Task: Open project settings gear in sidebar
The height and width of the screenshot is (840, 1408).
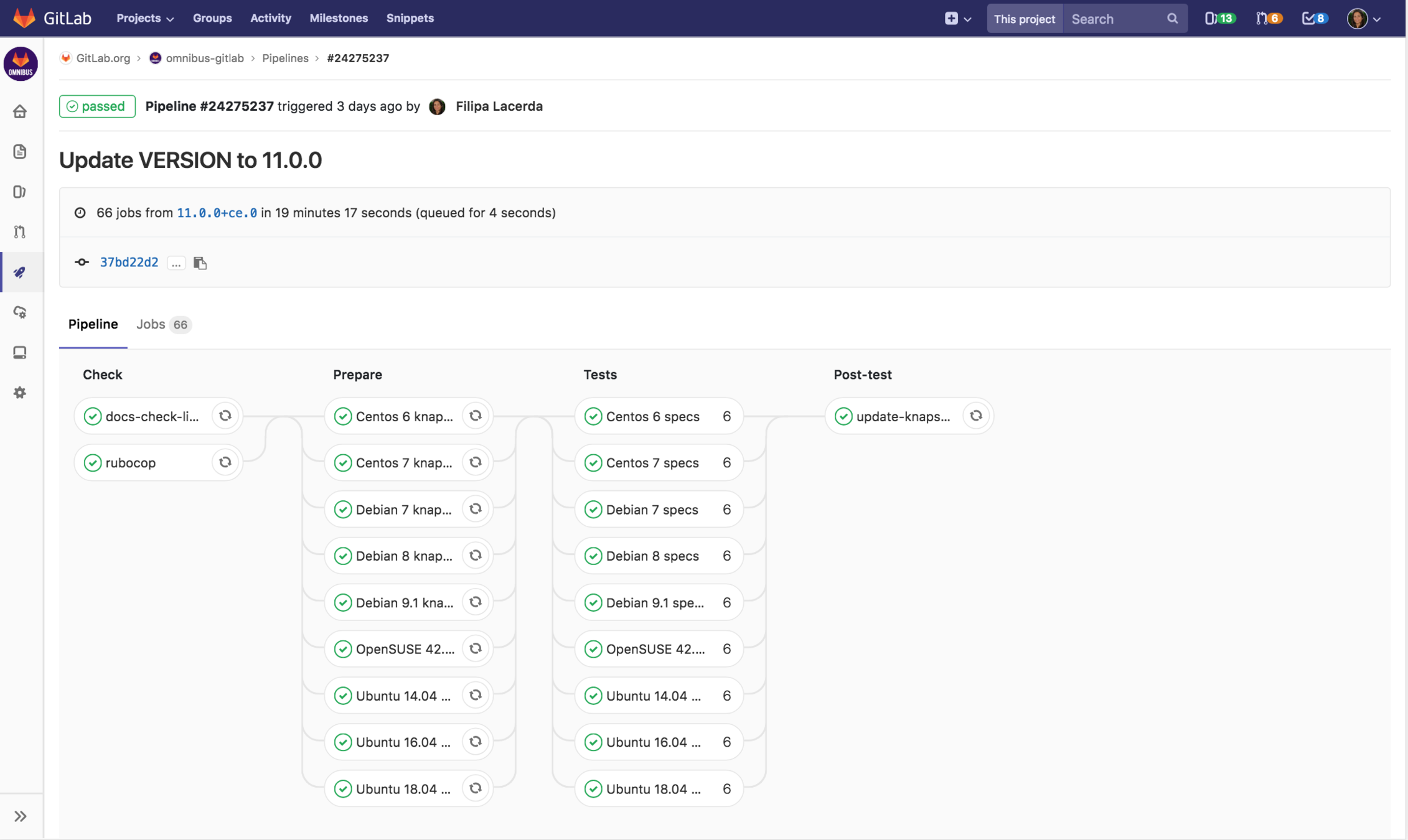Action: pos(20,393)
